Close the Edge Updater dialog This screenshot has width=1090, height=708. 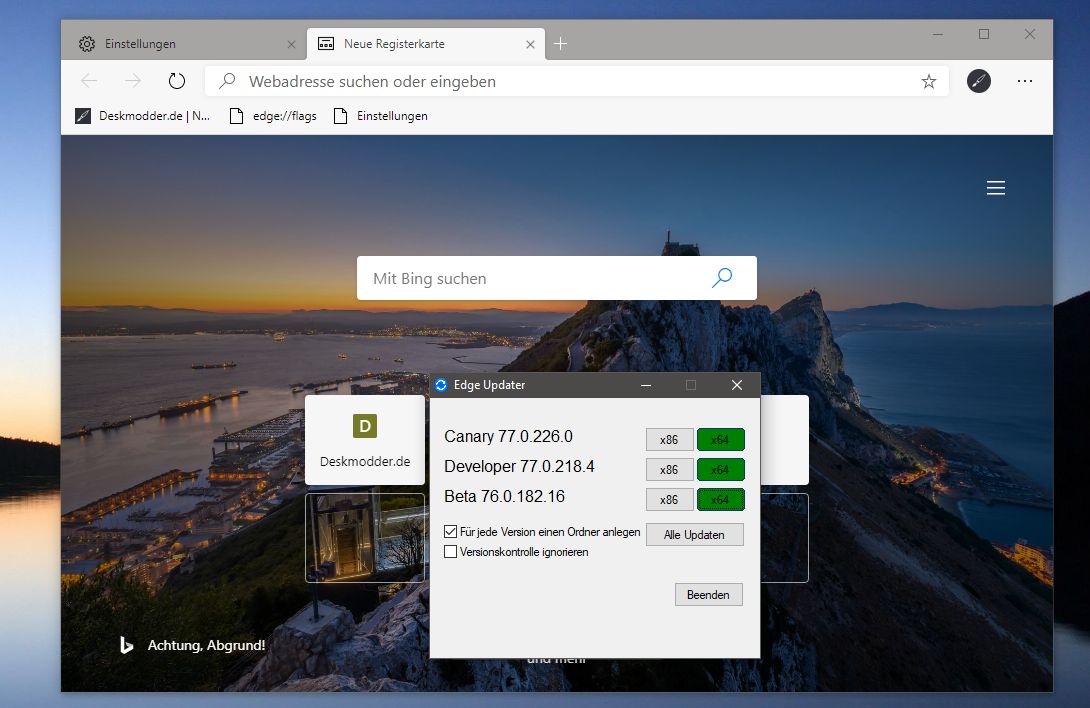point(737,385)
